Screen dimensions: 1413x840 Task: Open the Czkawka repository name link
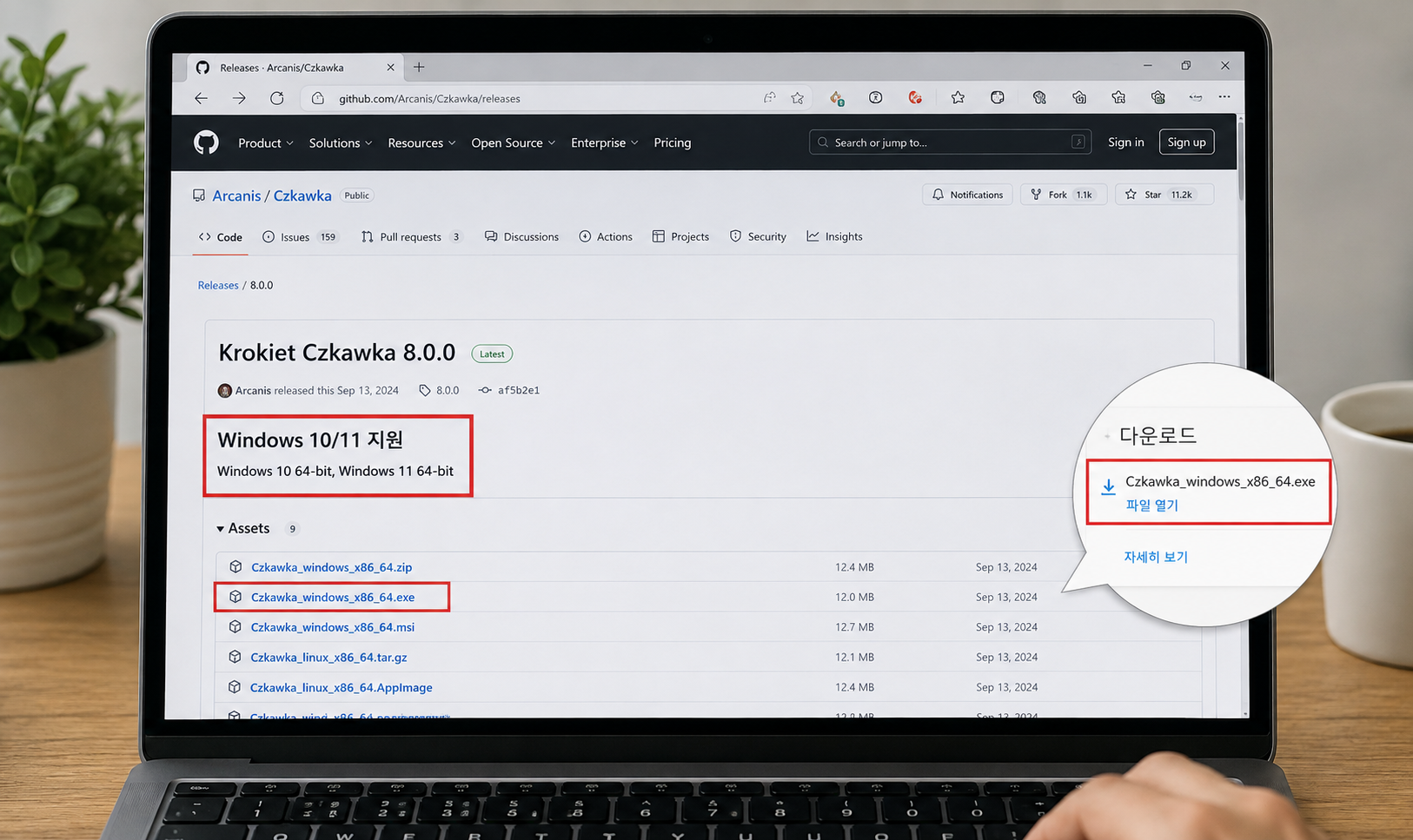pyautogui.click(x=302, y=195)
